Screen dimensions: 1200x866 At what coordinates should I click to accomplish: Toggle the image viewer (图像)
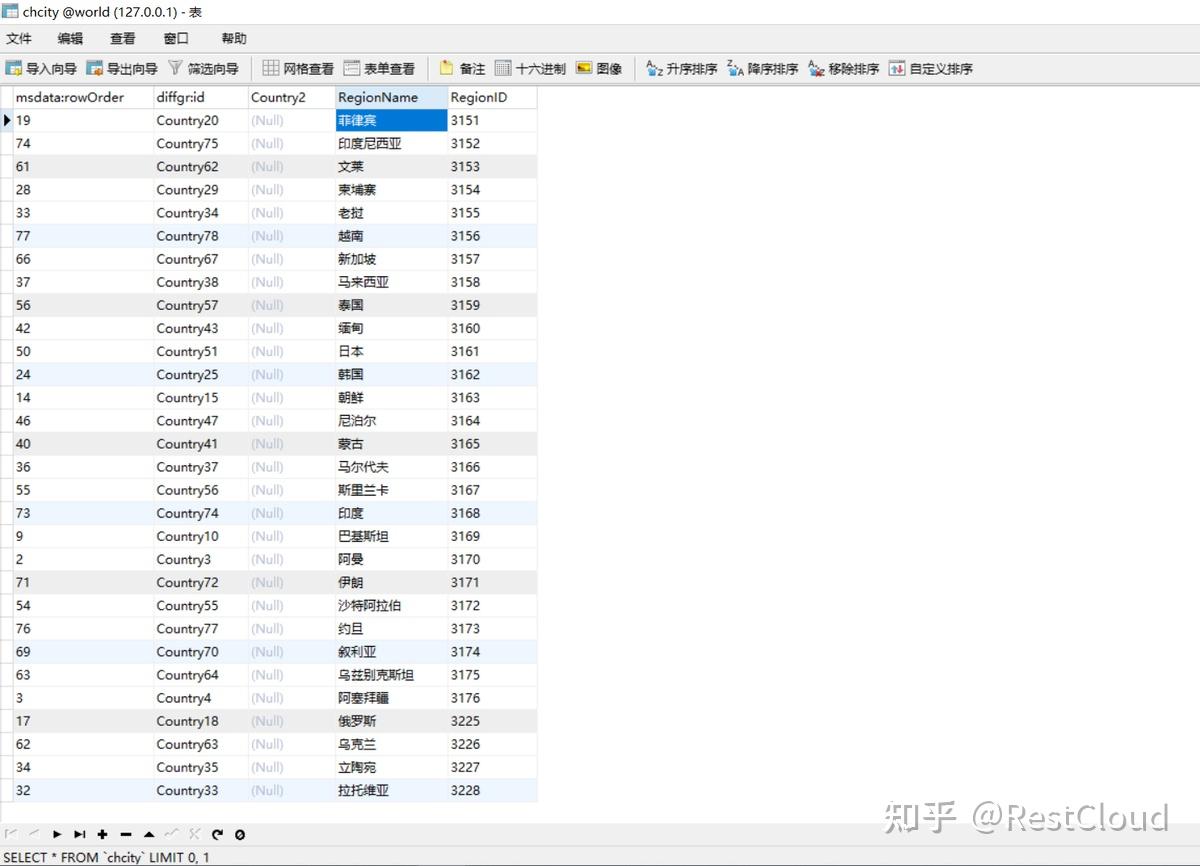pyautogui.click(x=600, y=68)
